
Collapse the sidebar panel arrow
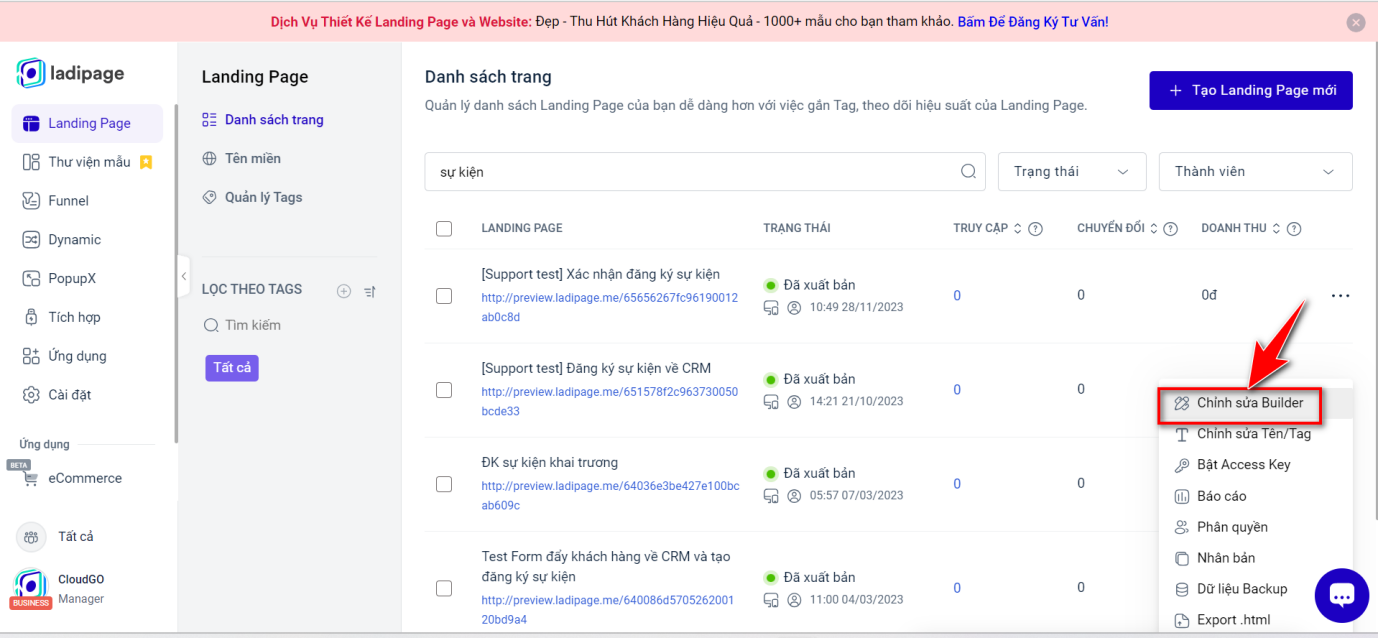pos(183,277)
